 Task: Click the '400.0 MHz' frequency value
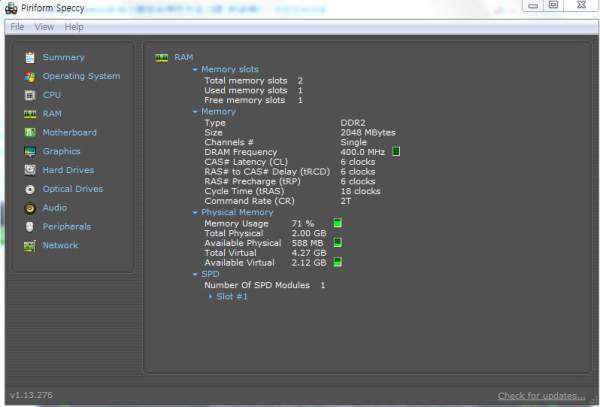[362, 152]
